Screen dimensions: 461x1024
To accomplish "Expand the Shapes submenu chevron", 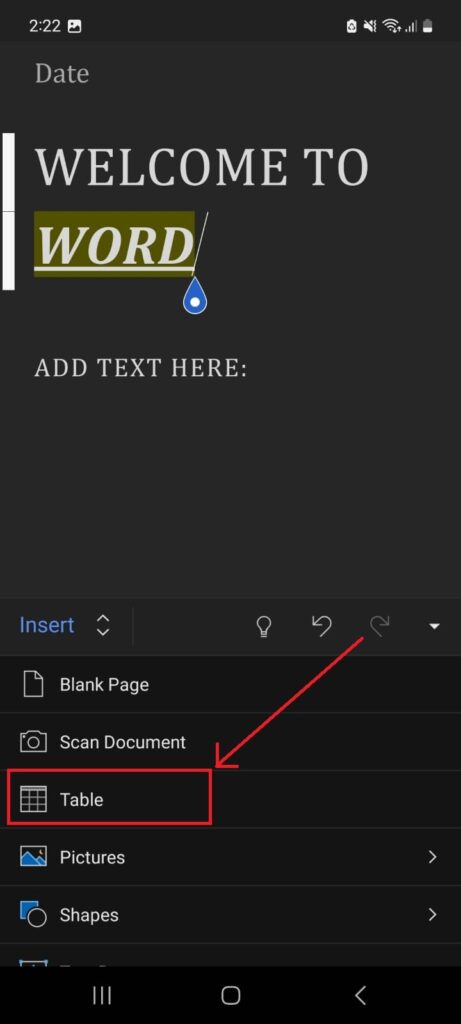I will pos(432,914).
